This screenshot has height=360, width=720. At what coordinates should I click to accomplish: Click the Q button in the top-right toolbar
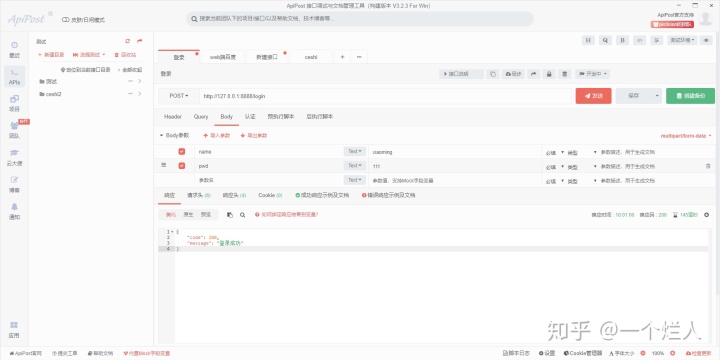tap(605, 40)
